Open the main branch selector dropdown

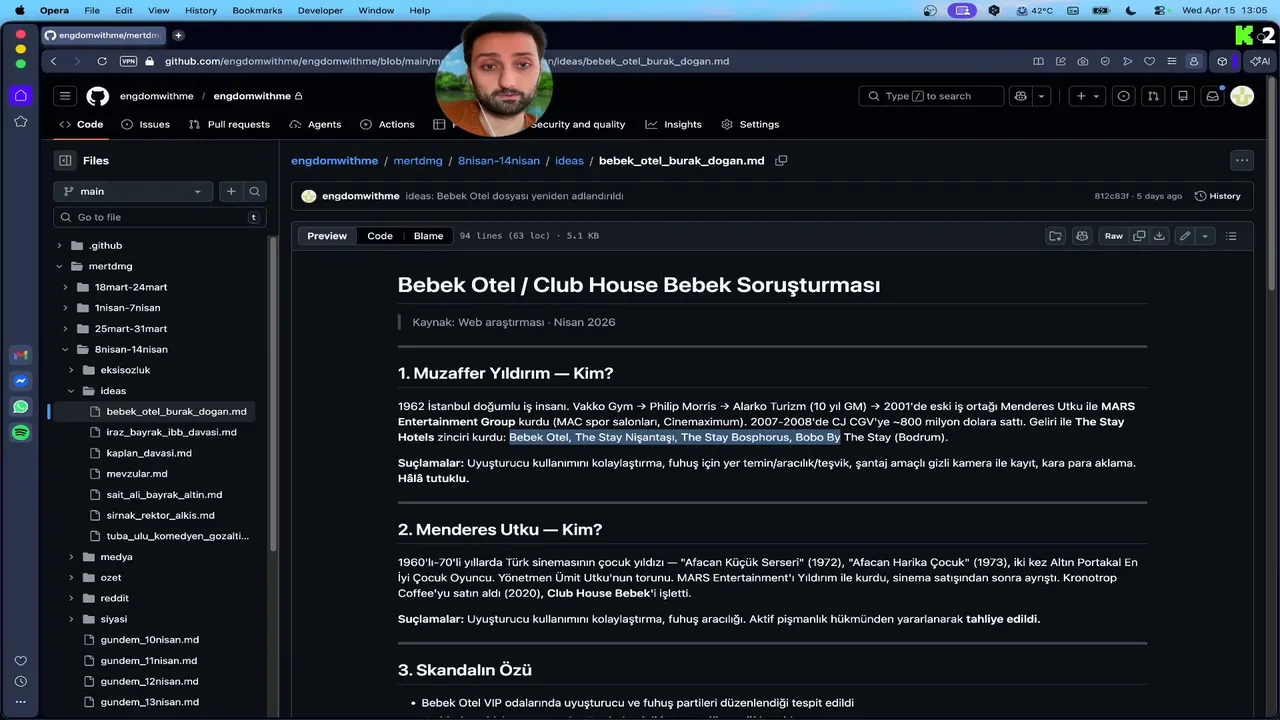click(132, 191)
